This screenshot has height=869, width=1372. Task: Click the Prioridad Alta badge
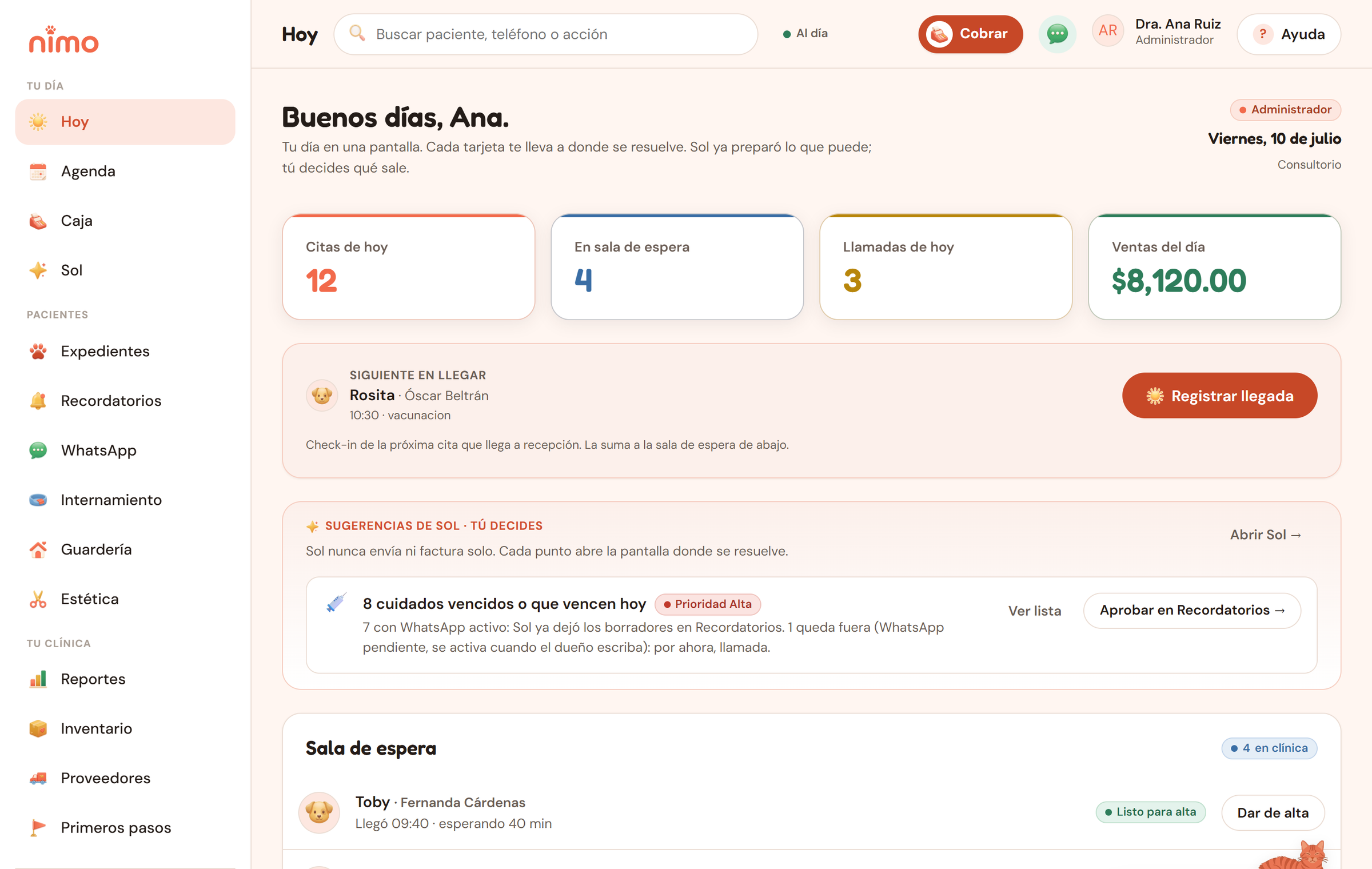click(x=708, y=604)
